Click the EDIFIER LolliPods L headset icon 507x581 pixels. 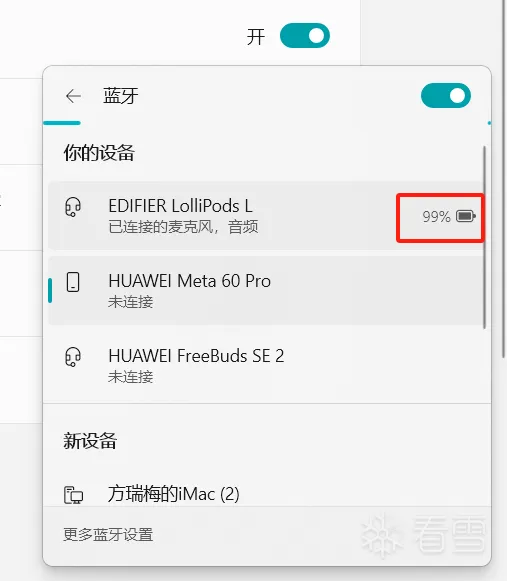tap(73, 207)
